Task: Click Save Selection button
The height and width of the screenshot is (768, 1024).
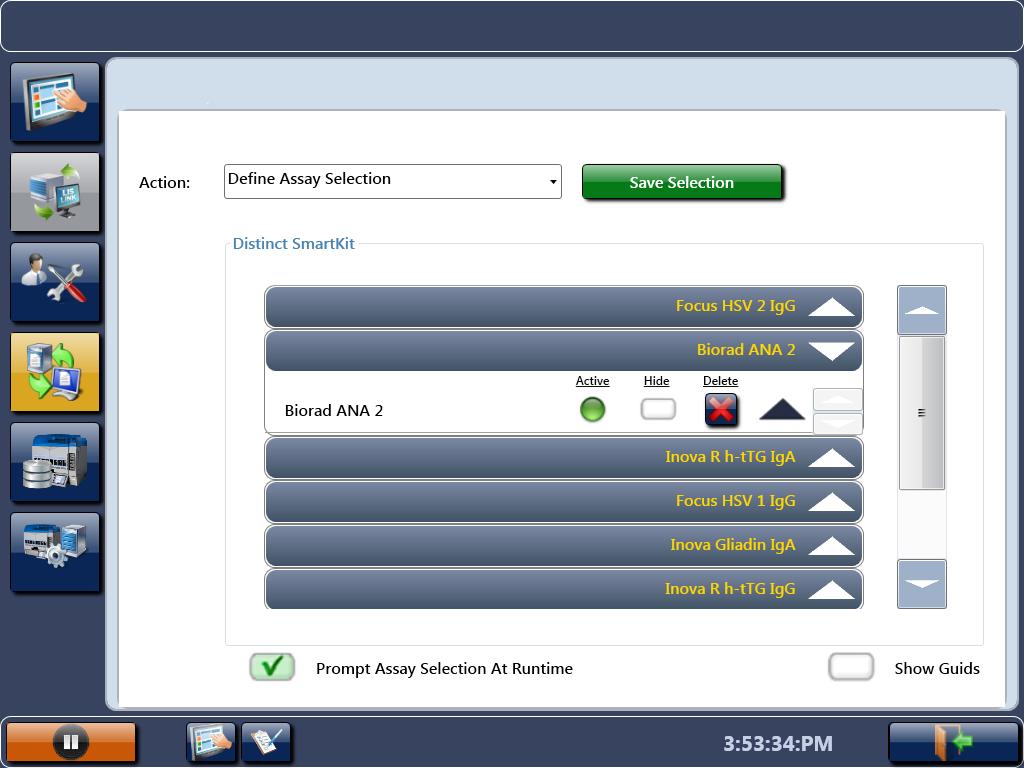Action: click(682, 182)
